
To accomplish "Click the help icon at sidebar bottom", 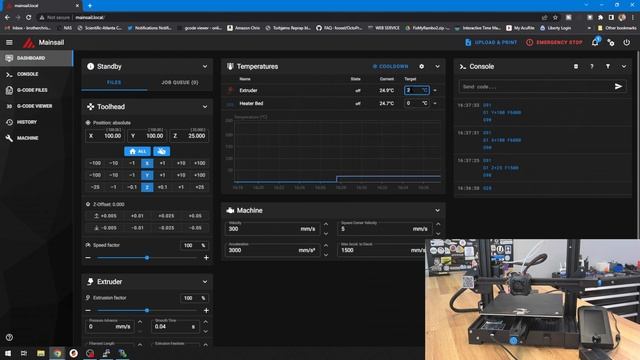I will click(x=9, y=338).
